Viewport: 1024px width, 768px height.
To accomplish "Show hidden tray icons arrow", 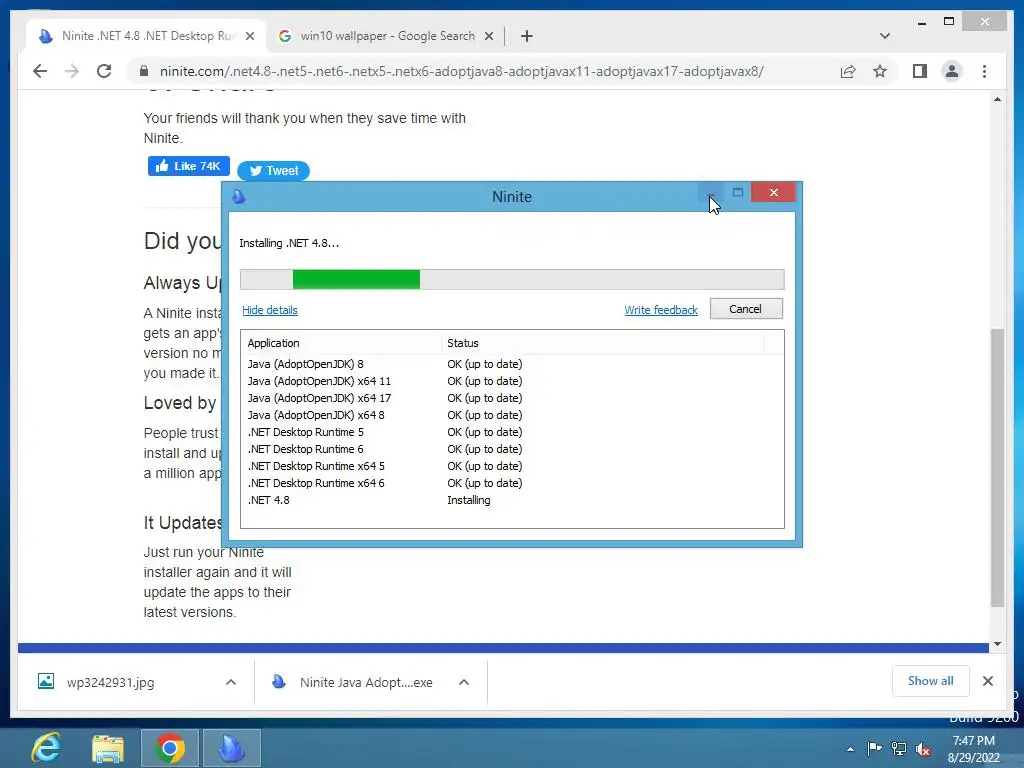I will pyautogui.click(x=850, y=749).
